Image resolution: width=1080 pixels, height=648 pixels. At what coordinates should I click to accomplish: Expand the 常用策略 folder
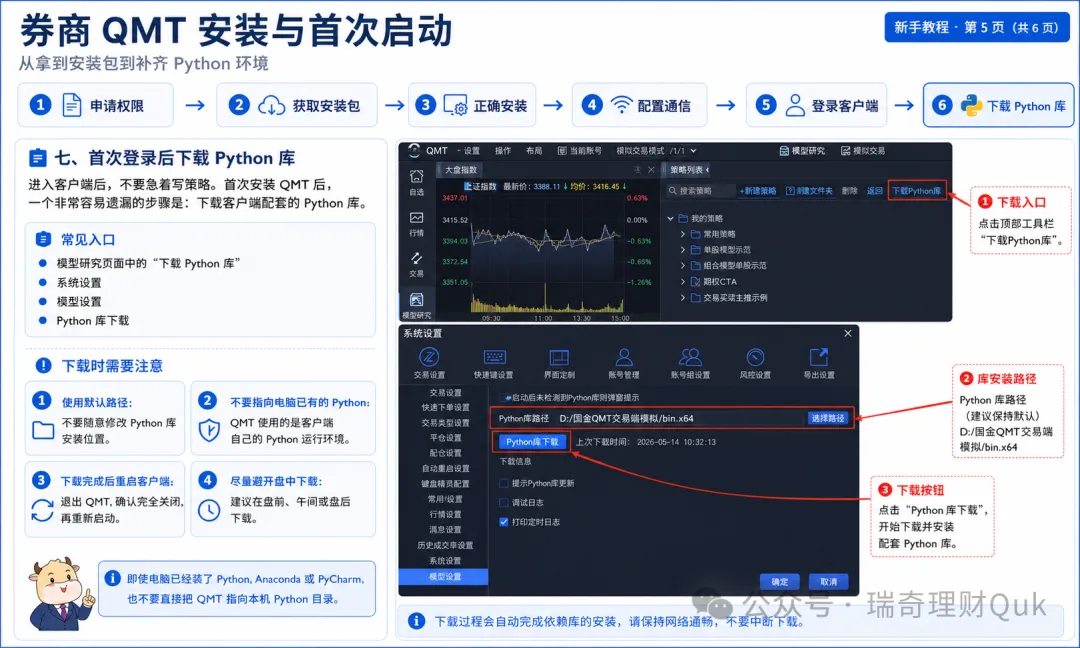coord(683,234)
